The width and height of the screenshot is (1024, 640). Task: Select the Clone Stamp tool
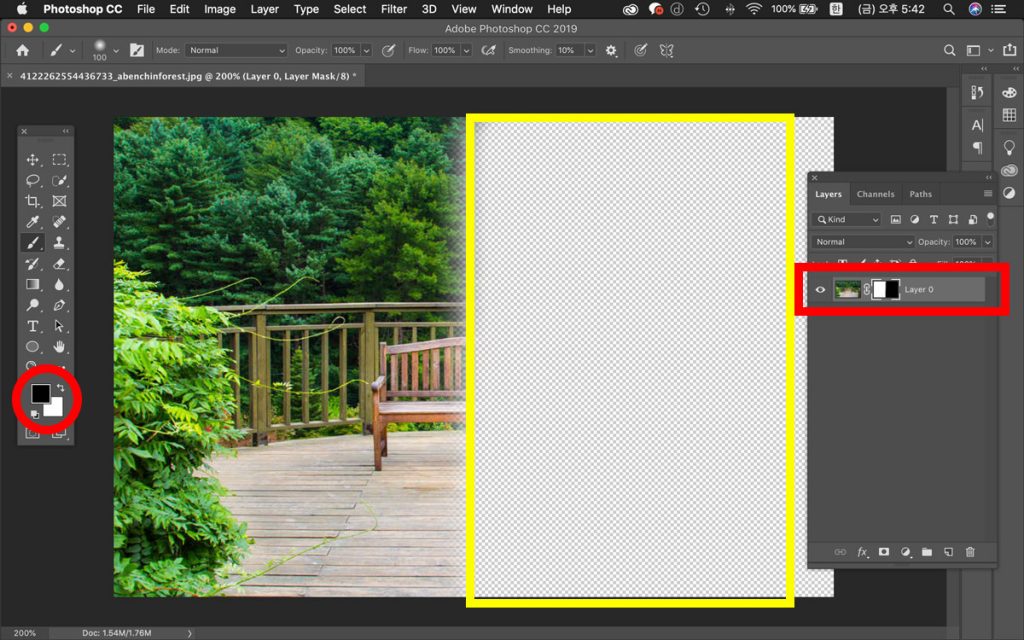click(x=59, y=243)
